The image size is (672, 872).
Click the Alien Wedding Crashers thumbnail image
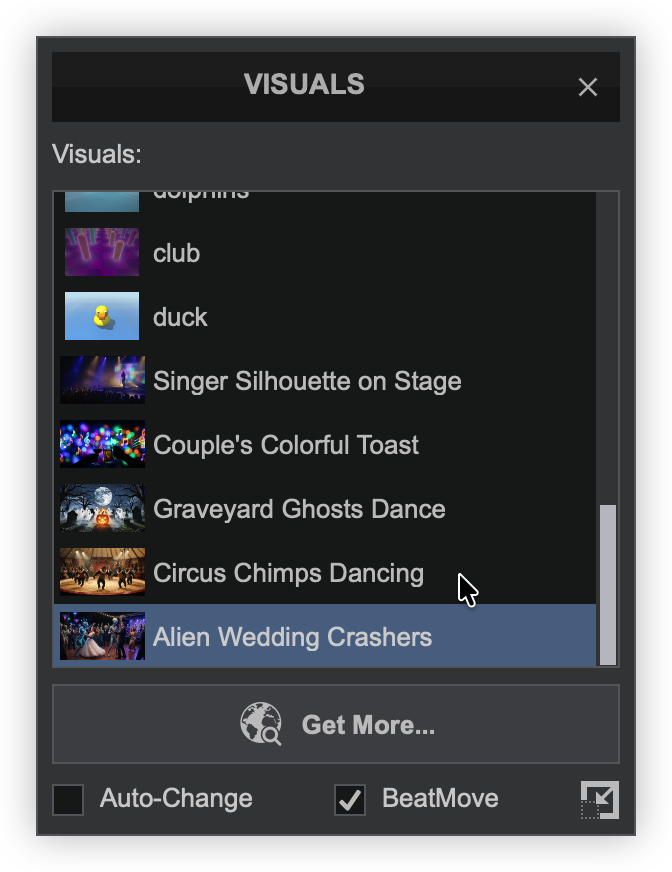click(x=102, y=637)
